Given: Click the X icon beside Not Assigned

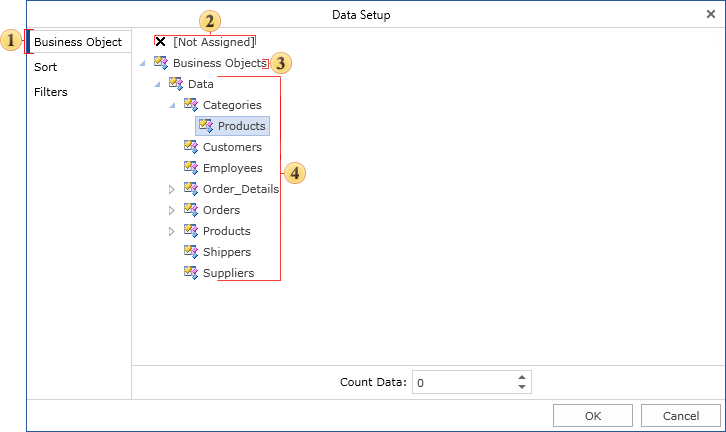Looking at the screenshot, I should point(160,42).
